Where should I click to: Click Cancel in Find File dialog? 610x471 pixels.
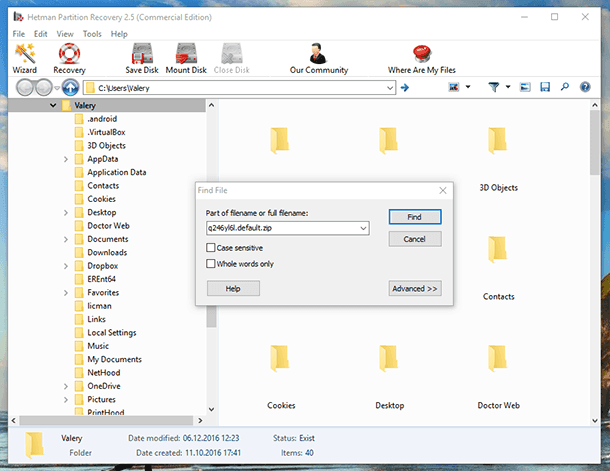click(x=415, y=239)
